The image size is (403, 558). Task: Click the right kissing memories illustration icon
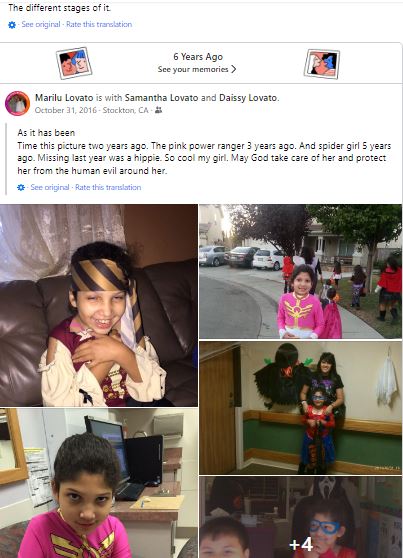click(321, 64)
